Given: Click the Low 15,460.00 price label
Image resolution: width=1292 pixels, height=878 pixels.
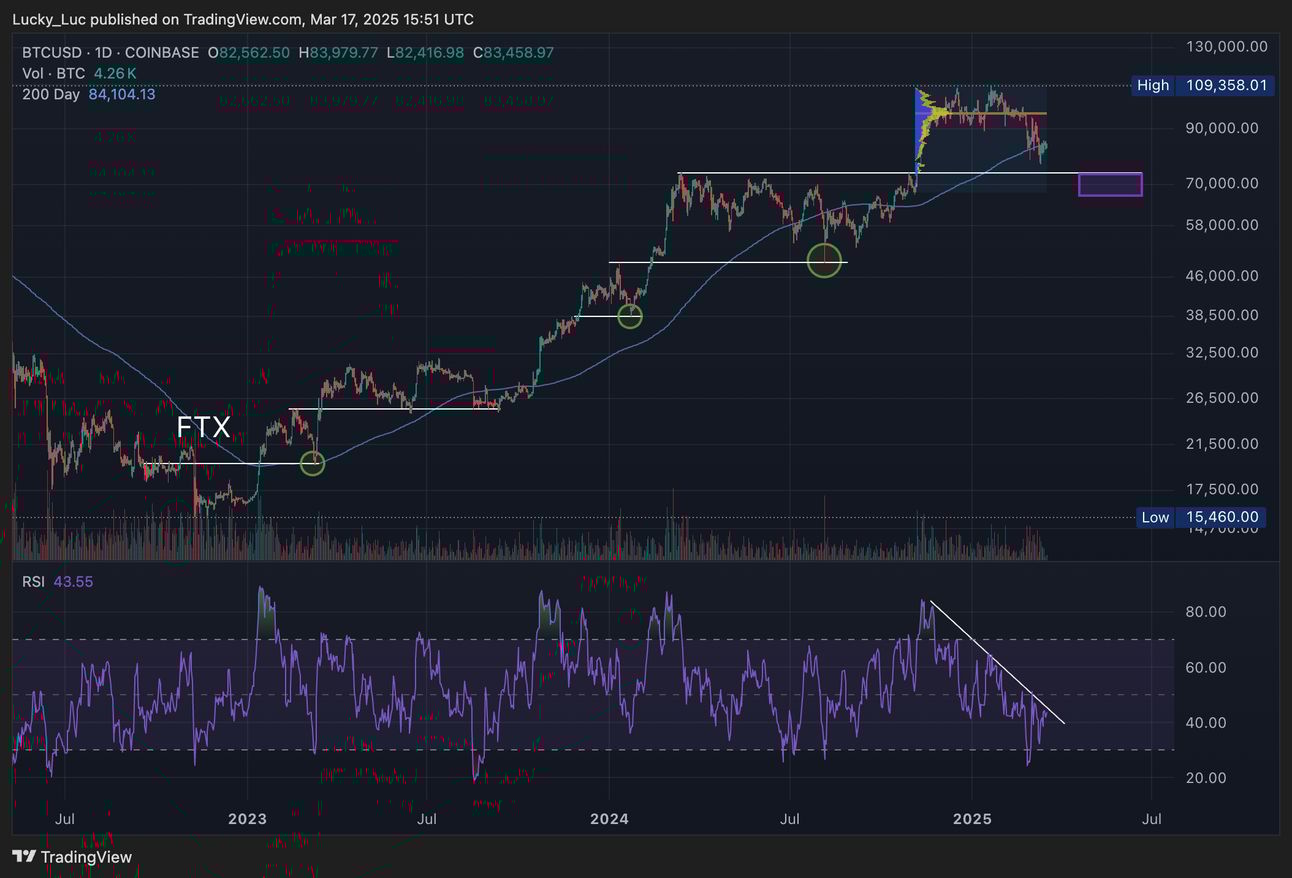Looking at the screenshot, I should [1203, 517].
